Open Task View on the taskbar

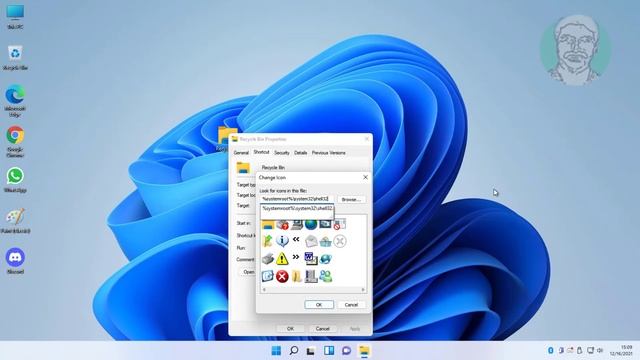point(311,351)
